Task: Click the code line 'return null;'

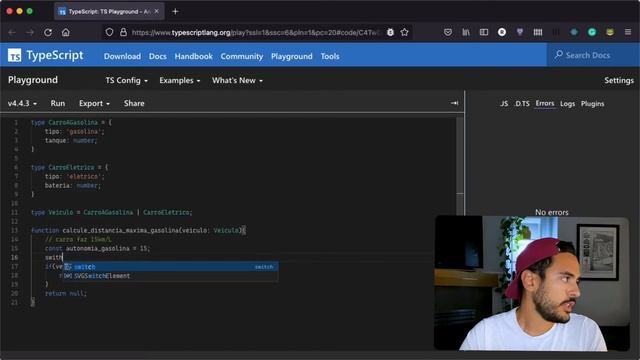Action: coord(66,293)
